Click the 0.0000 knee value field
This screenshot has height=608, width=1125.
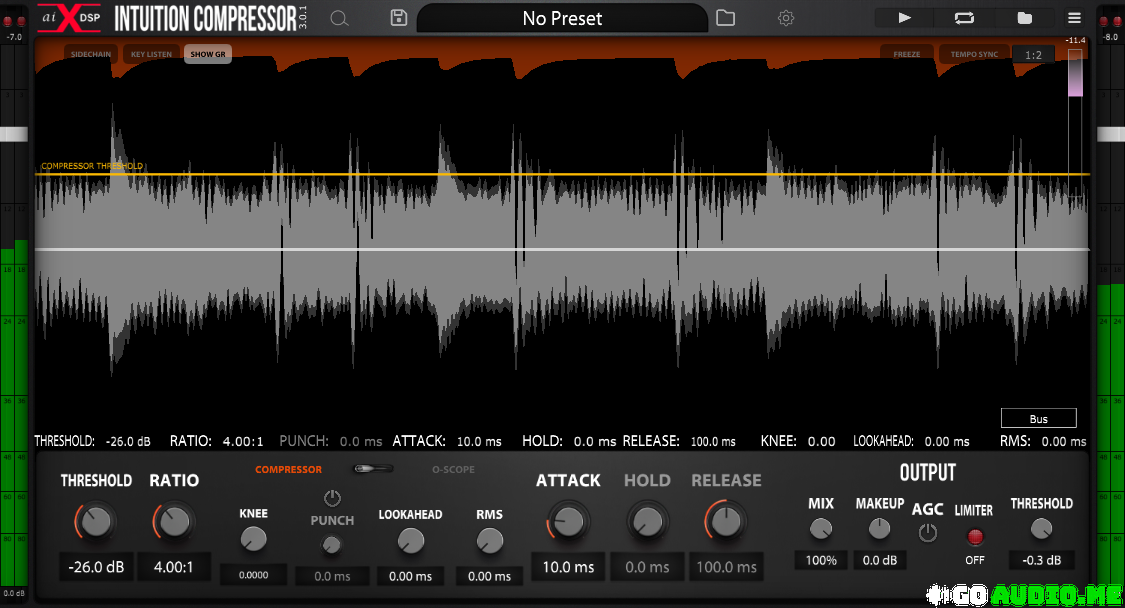point(253,575)
